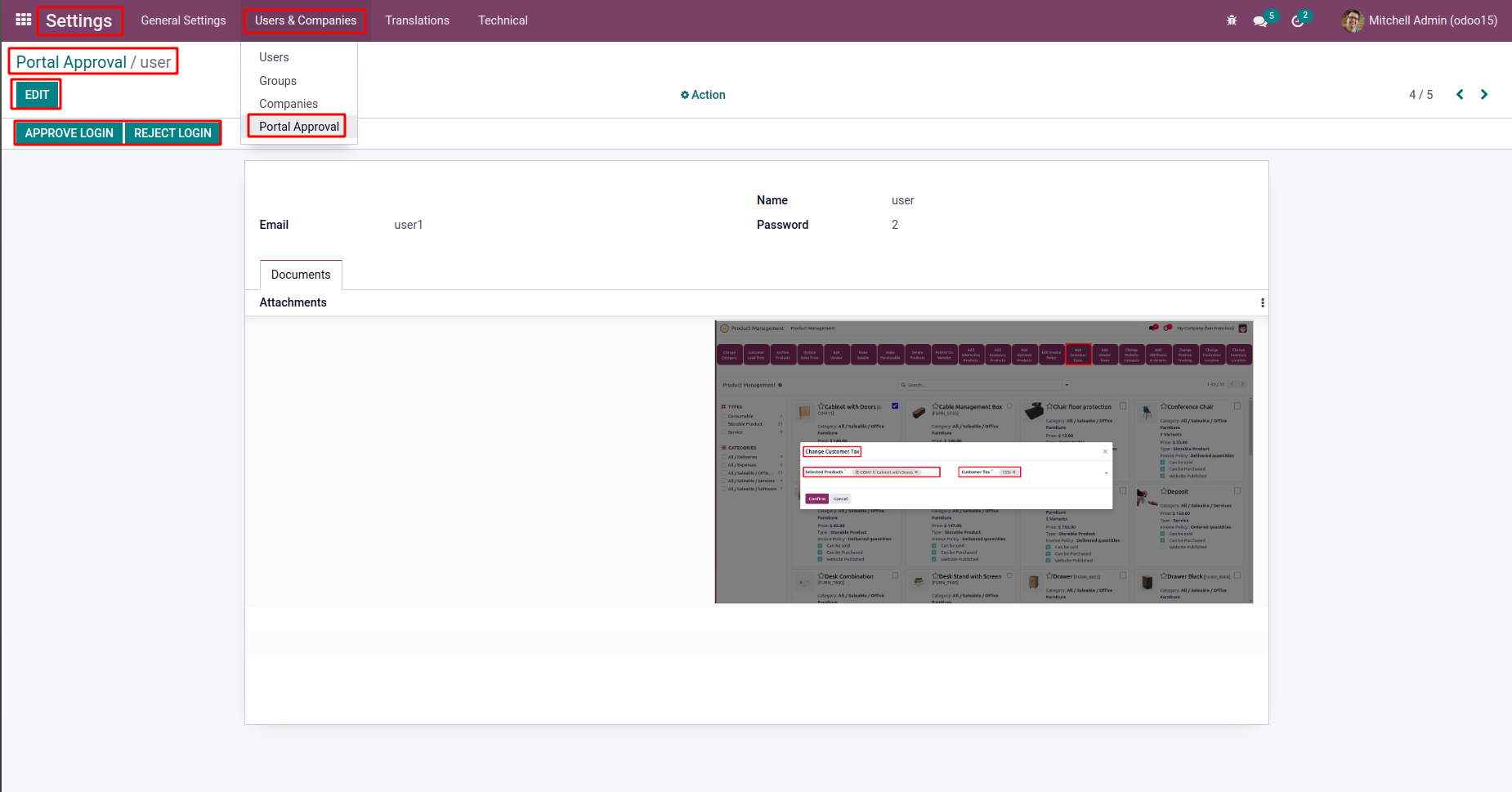
Task: Open General Settings menu
Action: pos(183,20)
